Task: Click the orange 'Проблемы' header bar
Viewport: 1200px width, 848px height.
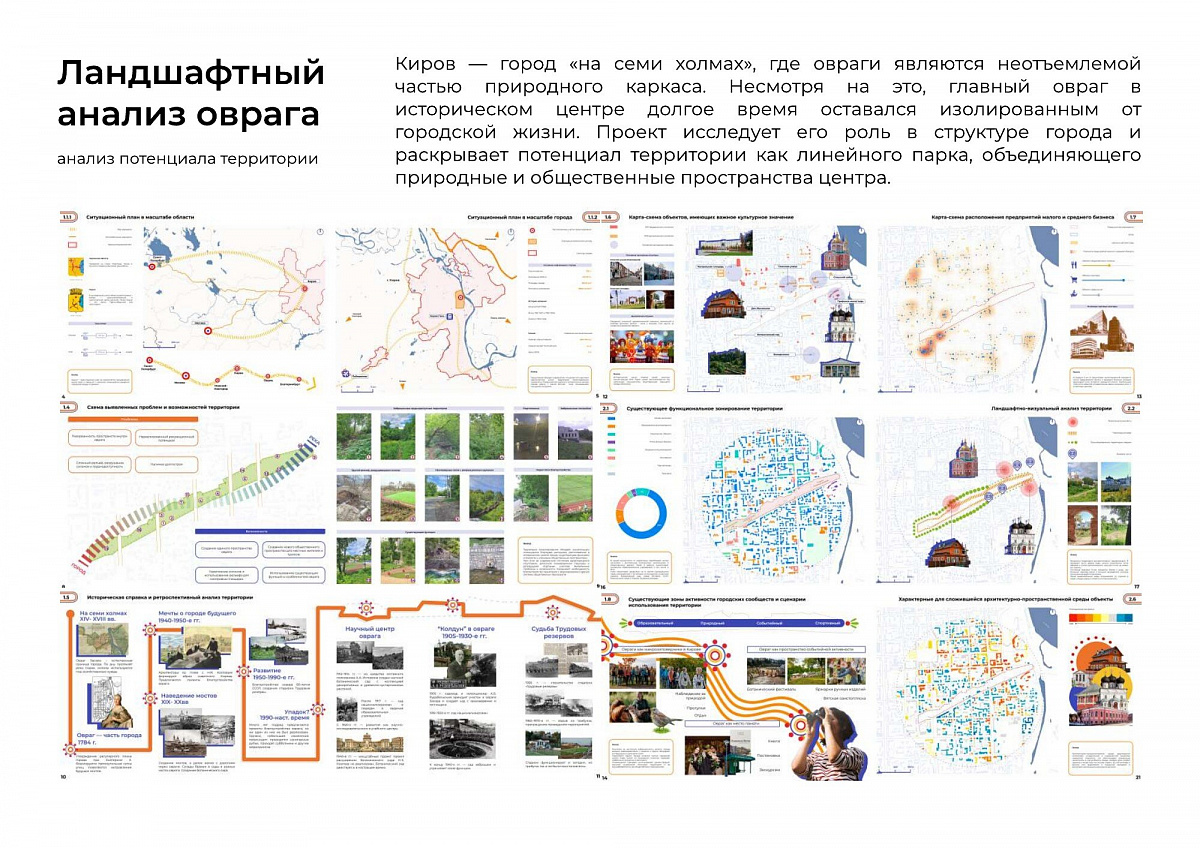Action: (133, 419)
